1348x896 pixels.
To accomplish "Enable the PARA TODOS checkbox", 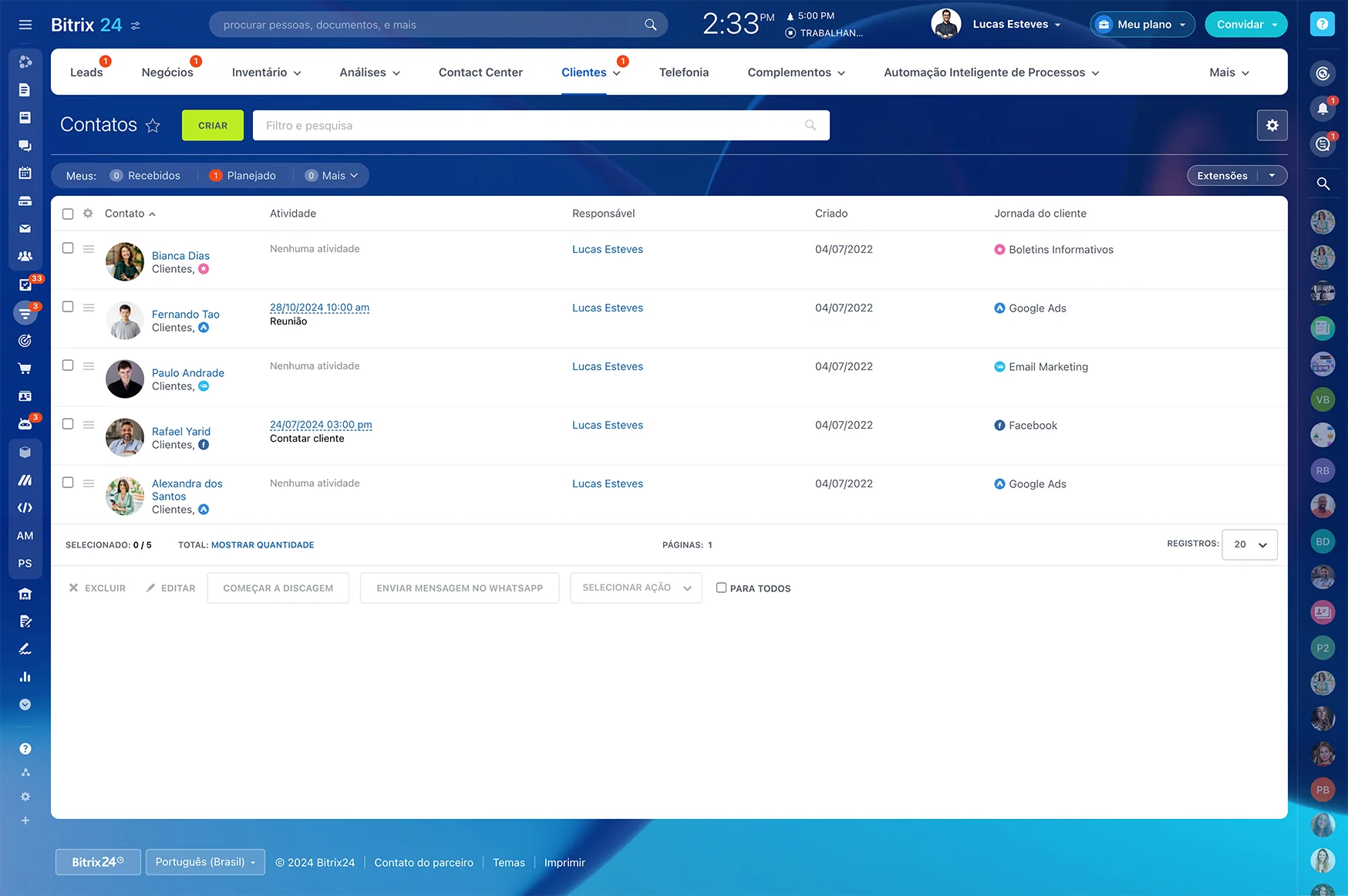I will click(720, 587).
